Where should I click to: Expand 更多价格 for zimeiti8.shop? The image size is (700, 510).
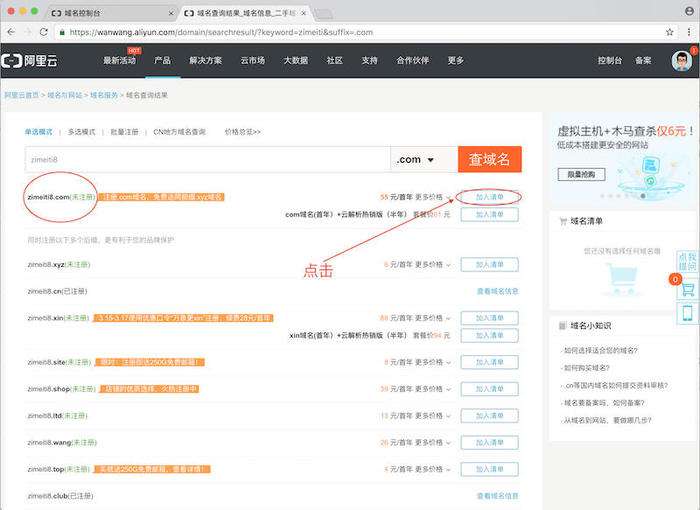point(433,389)
